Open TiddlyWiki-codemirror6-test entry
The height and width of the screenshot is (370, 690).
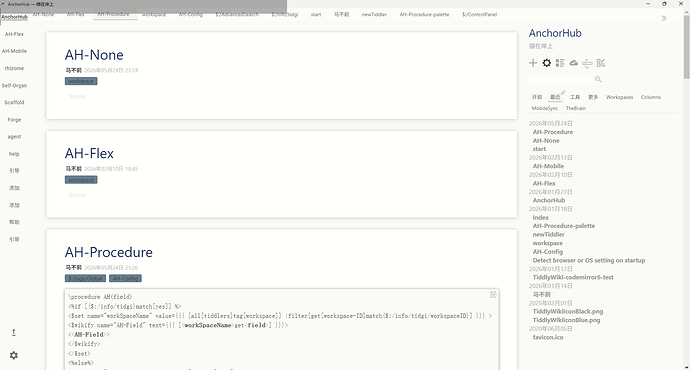(573, 277)
